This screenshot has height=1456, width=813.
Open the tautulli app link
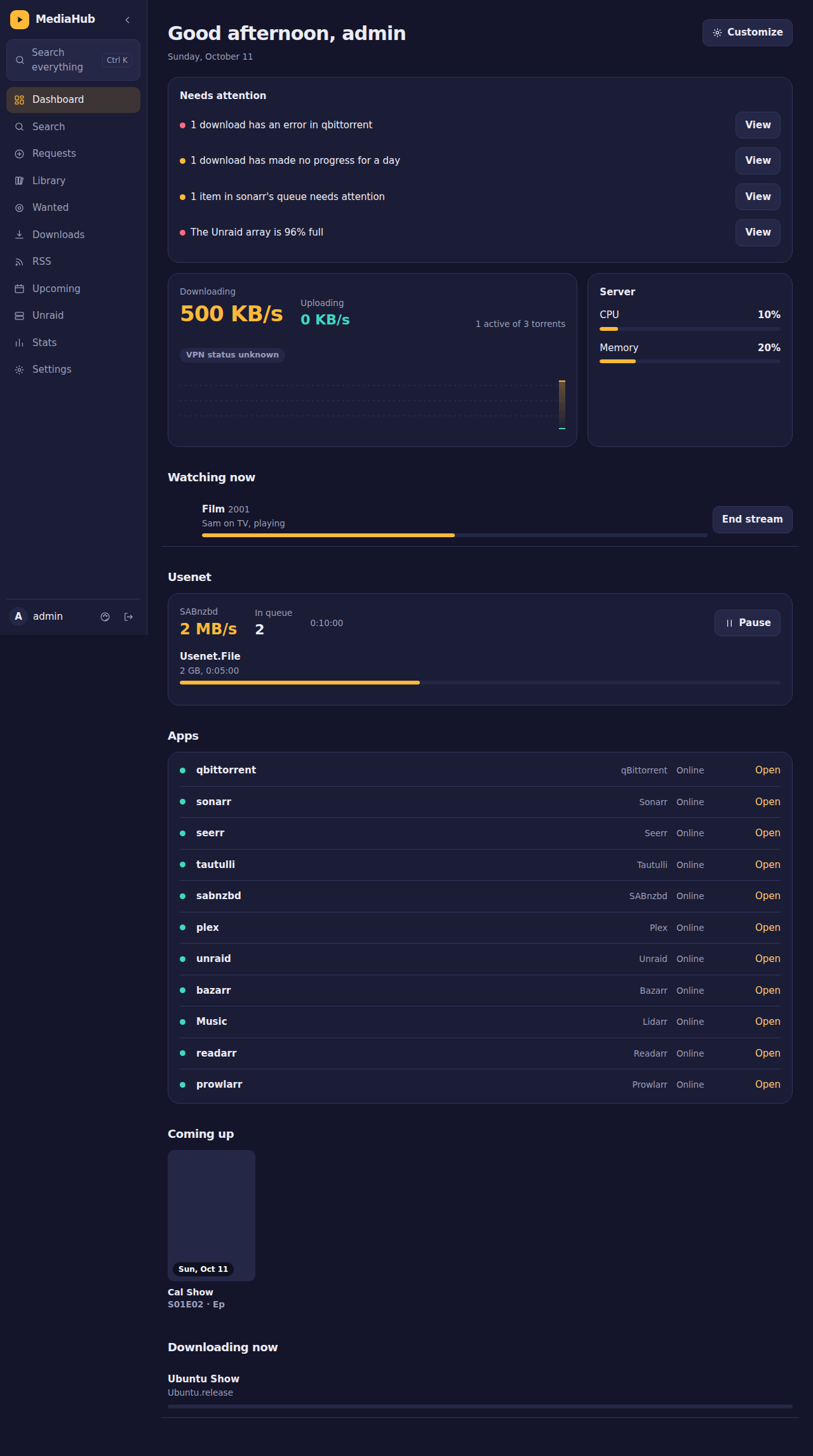[x=767, y=865]
